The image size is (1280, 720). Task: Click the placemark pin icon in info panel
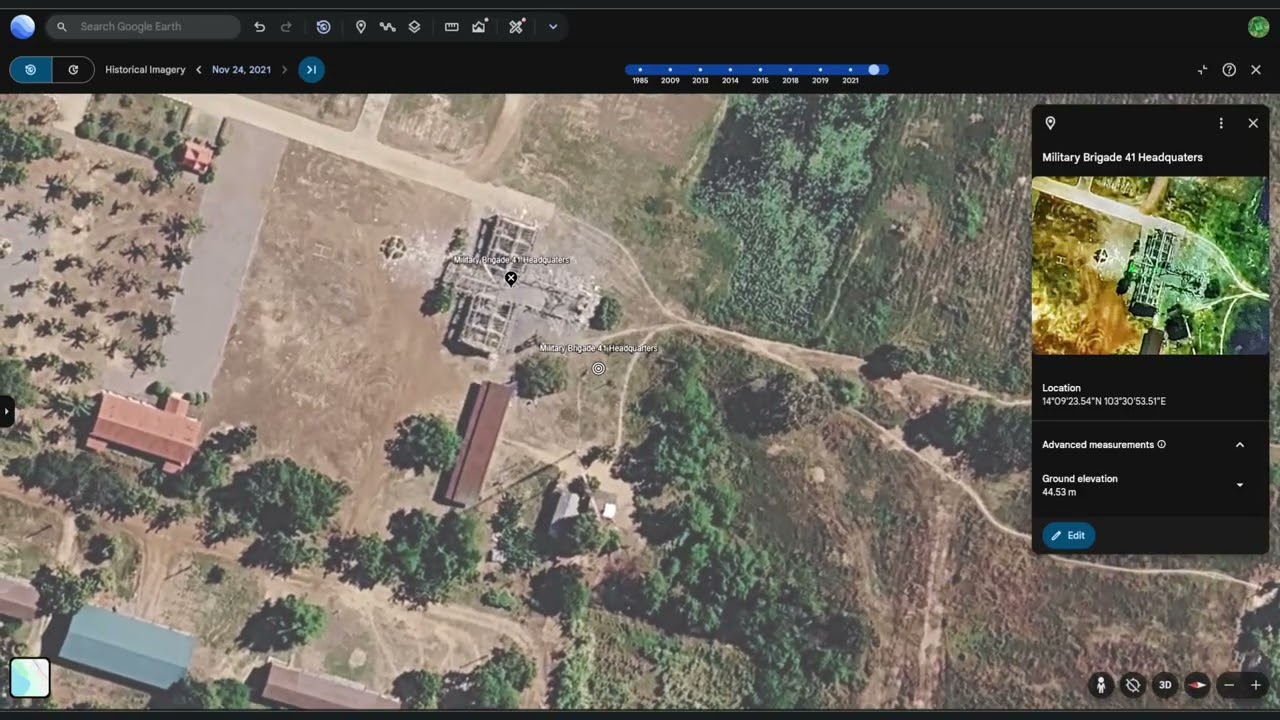tap(1050, 123)
